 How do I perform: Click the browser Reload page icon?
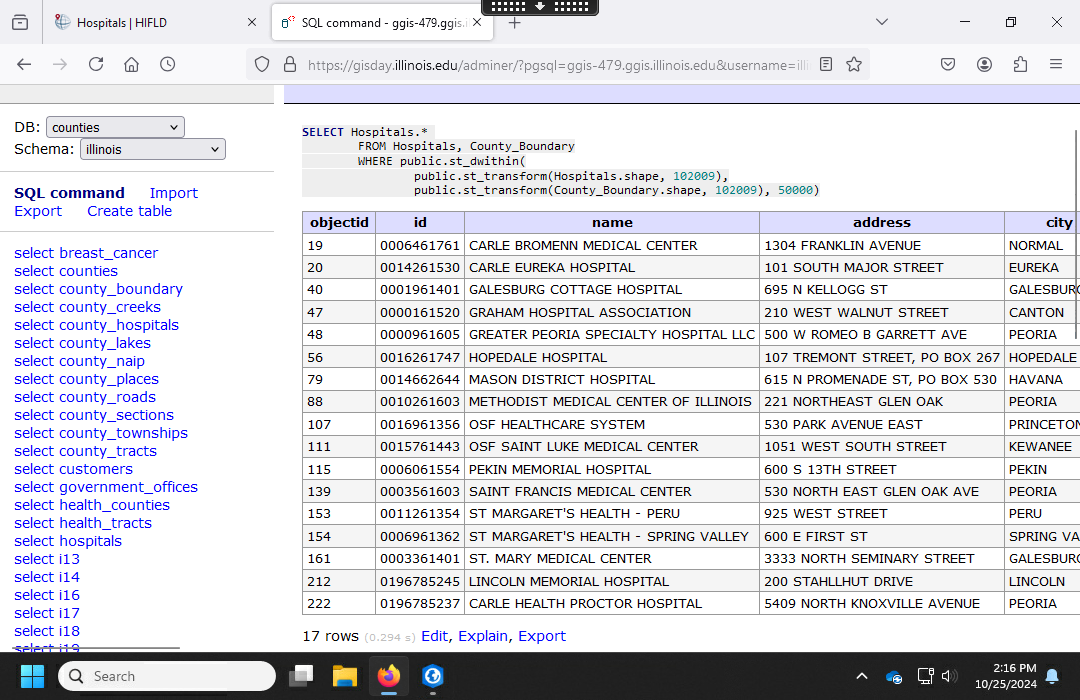(96, 64)
